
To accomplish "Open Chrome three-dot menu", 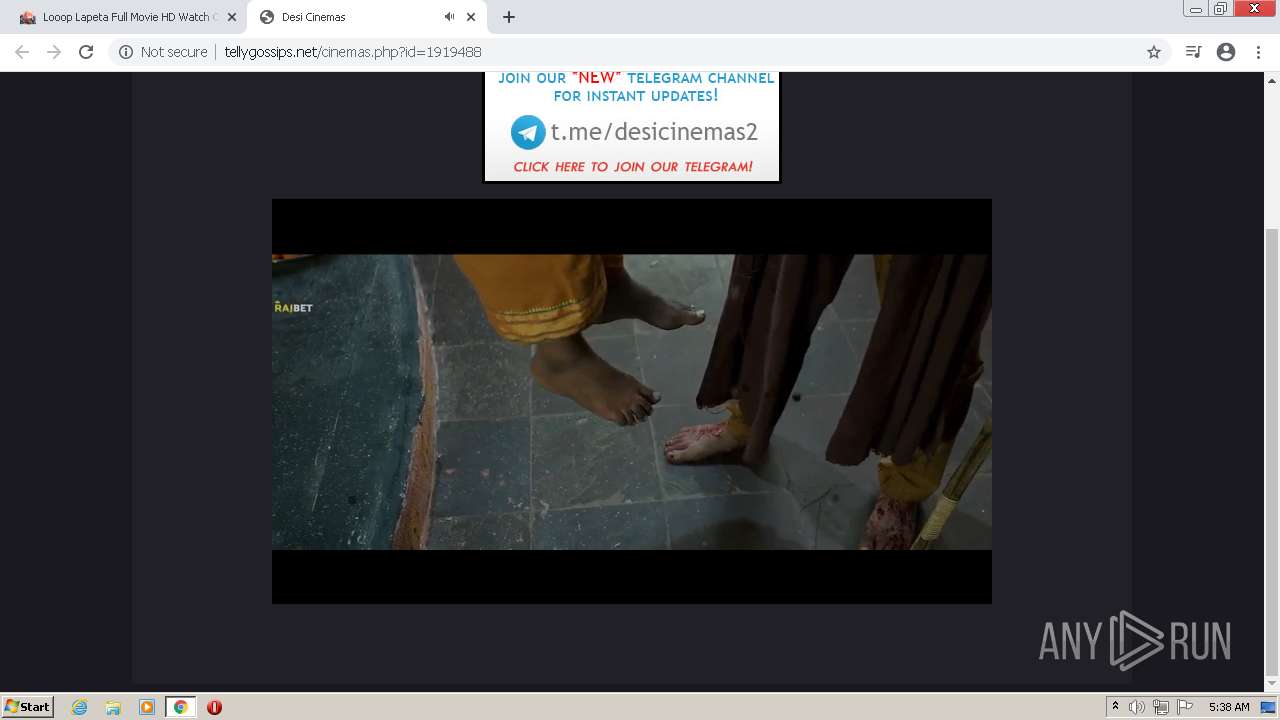I will pyautogui.click(x=1258, y=52).
